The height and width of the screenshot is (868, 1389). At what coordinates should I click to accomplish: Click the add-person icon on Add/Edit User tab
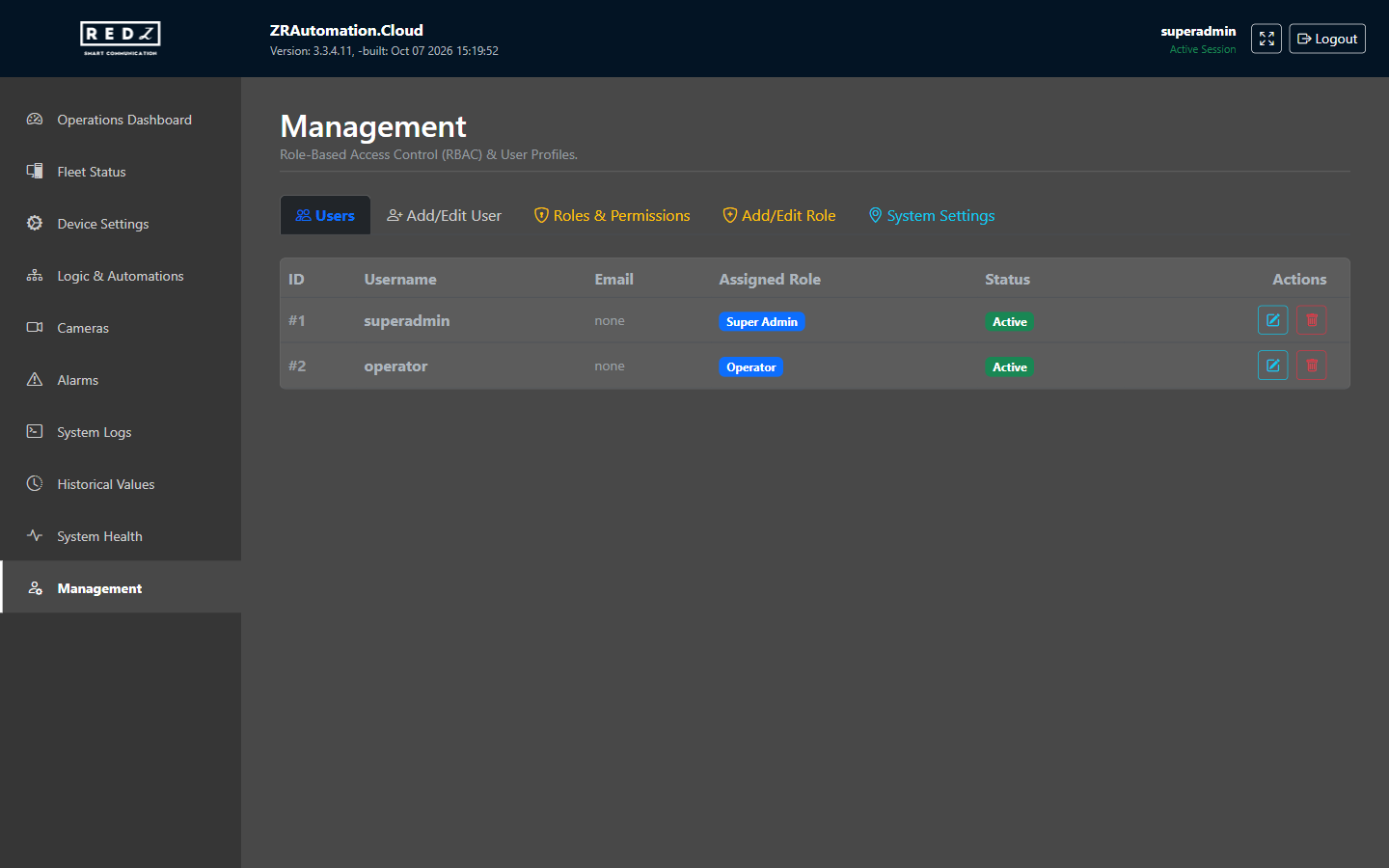coord(395,216)
